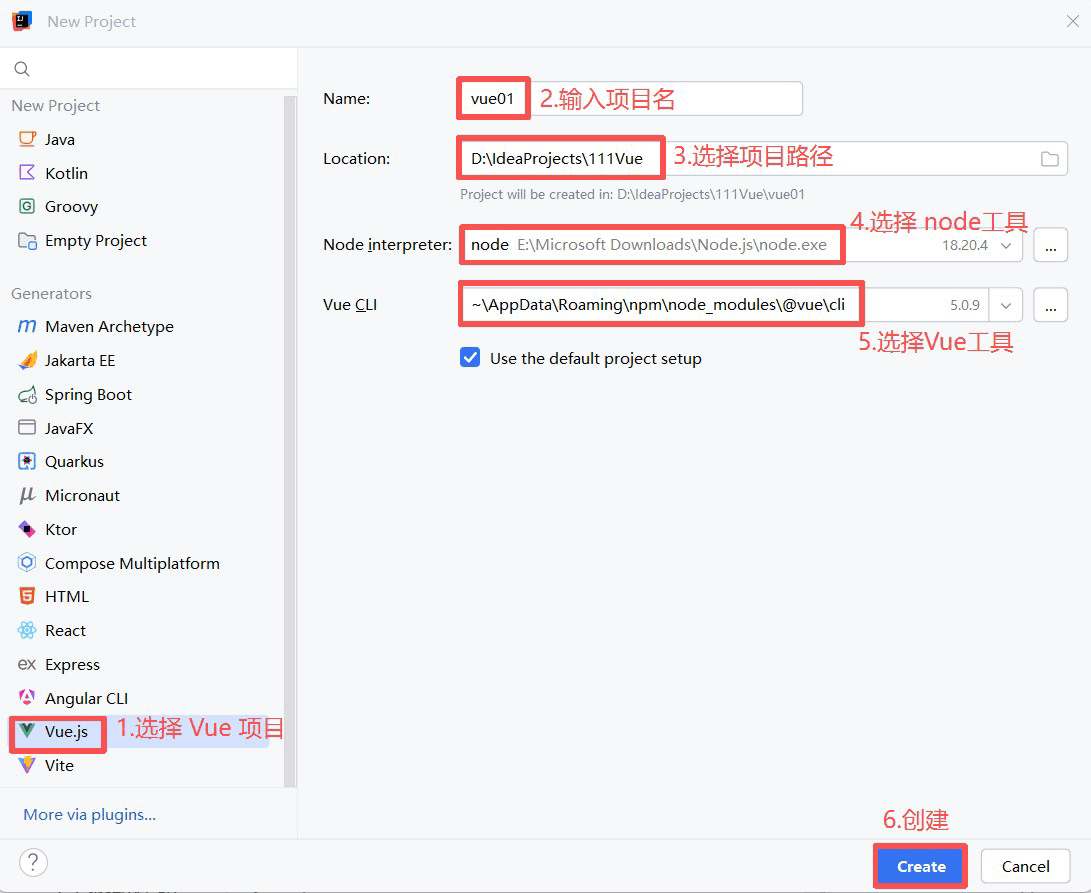Click the JavaFX window icon
This screenshot has width=1091, height=893.
(x=27, y=427)
